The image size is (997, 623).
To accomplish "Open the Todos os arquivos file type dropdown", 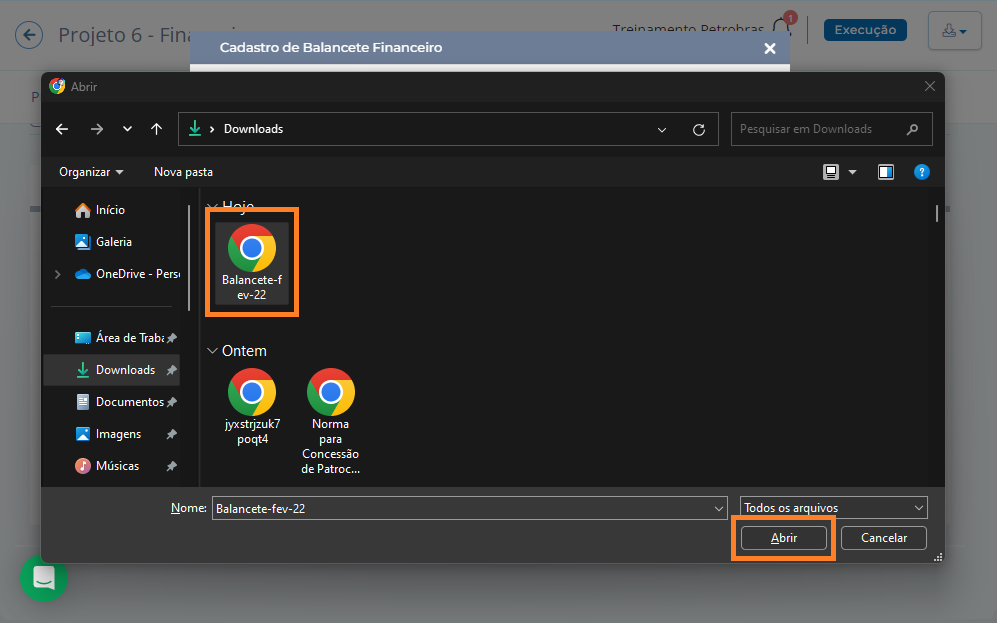I will coord(834,508).
